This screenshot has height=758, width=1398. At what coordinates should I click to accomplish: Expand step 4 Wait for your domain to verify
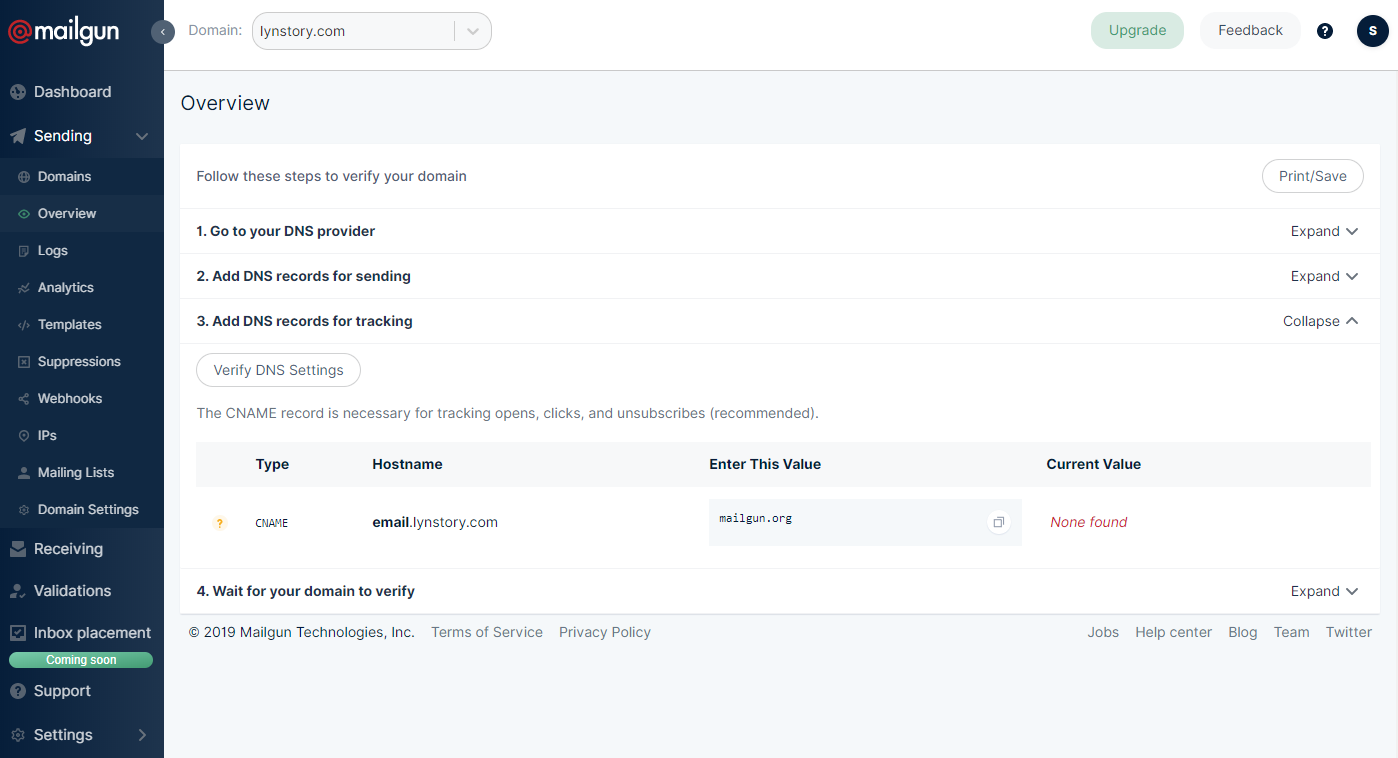tap(1325, 591)
